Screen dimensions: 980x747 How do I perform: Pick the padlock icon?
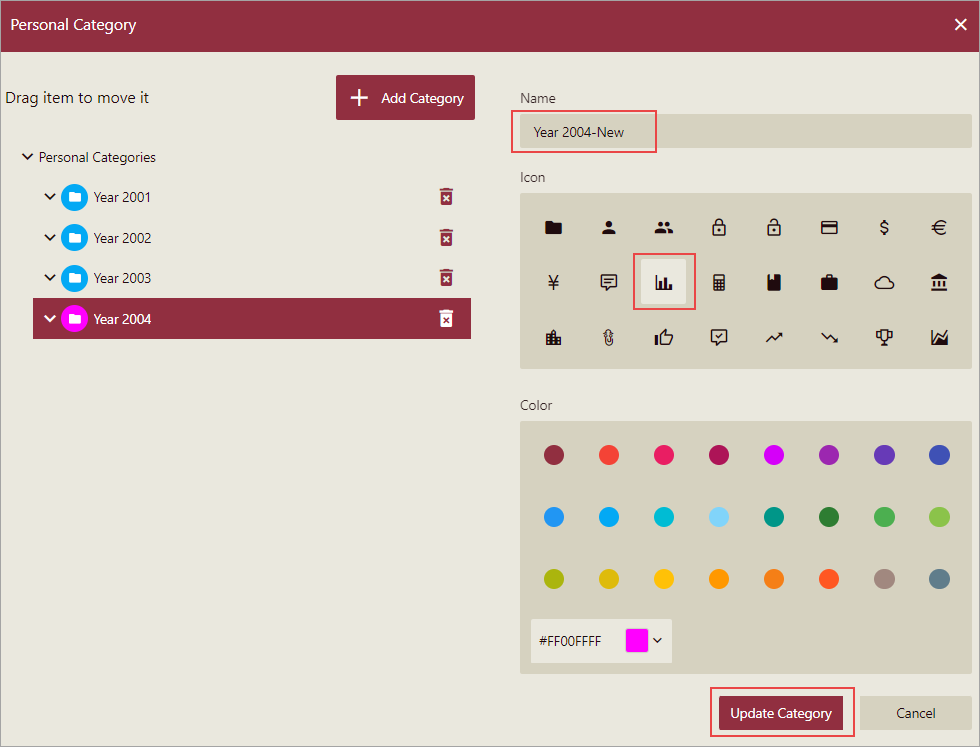pyautogui.click(x=718, y=227)
